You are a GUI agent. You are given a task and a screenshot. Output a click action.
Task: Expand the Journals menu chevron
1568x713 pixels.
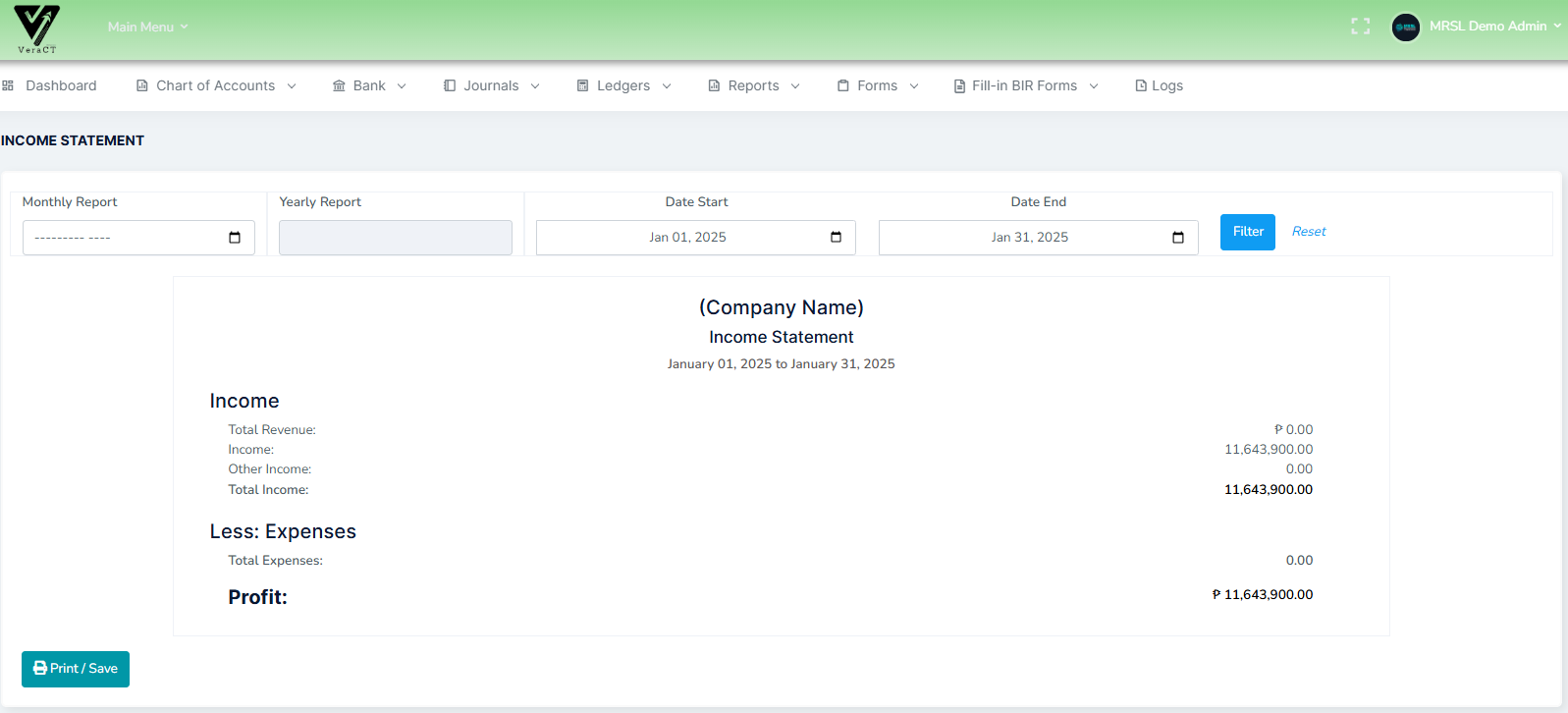535,86
